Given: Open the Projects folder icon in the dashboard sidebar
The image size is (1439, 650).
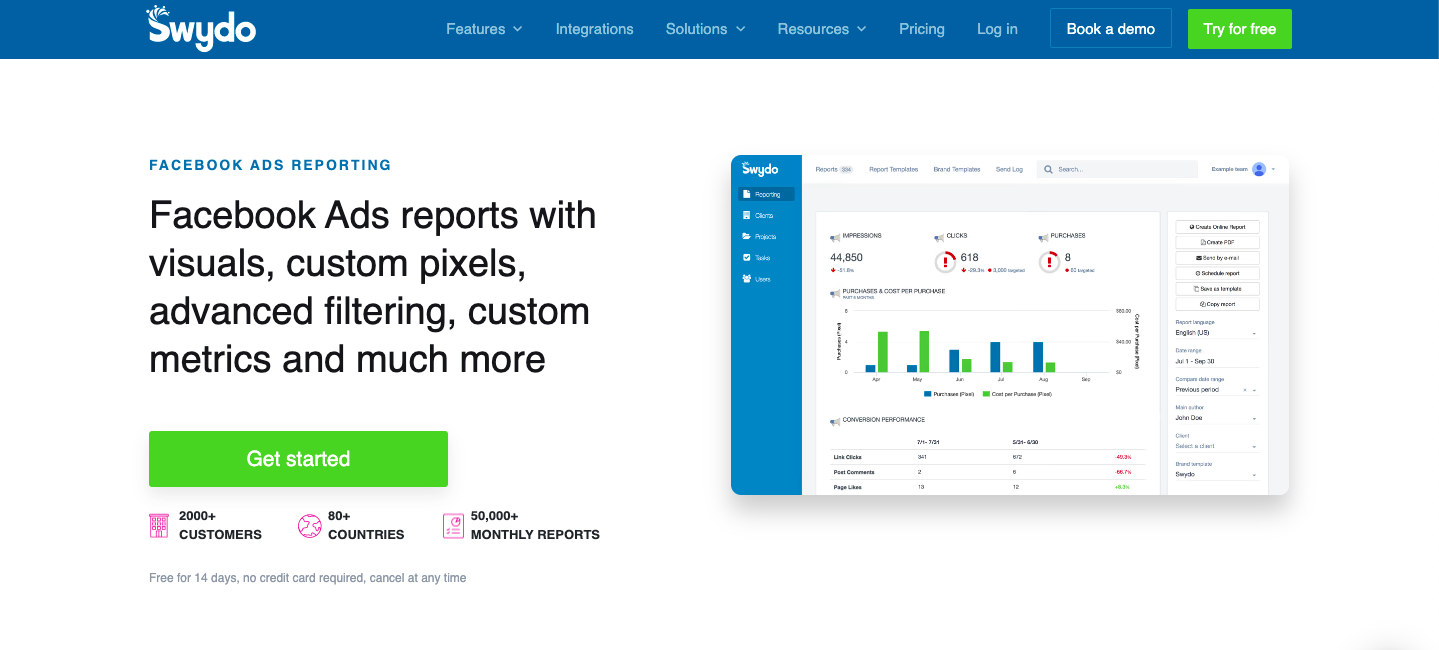Looking at the screenshot, I should (x=746, y=236).
